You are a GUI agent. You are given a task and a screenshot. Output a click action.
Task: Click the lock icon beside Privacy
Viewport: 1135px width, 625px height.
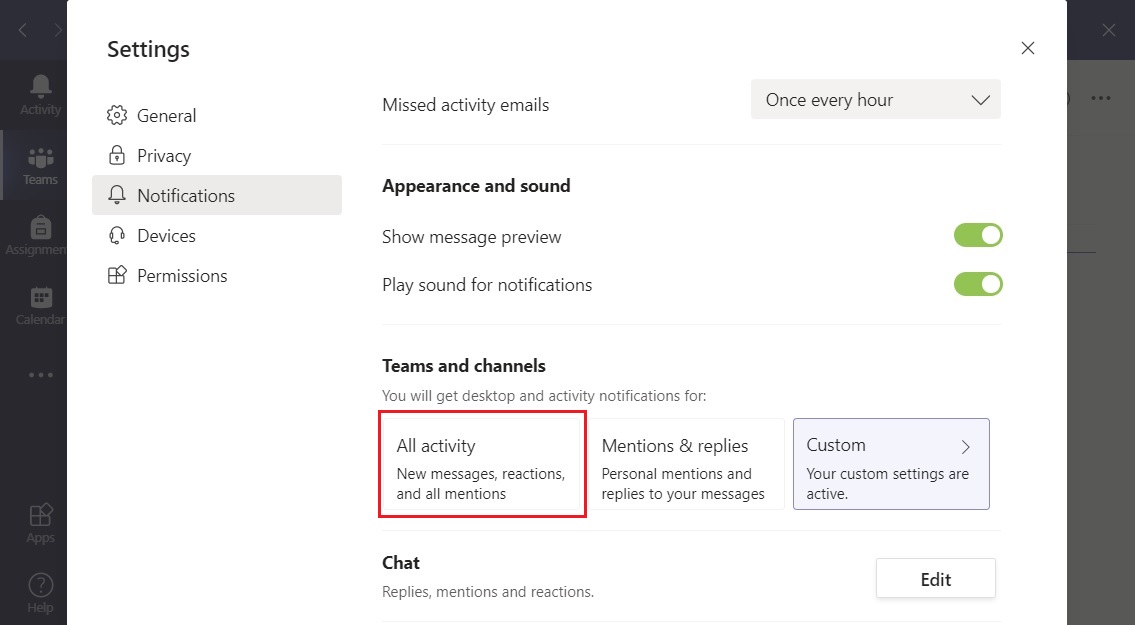(x=117, y=155)
